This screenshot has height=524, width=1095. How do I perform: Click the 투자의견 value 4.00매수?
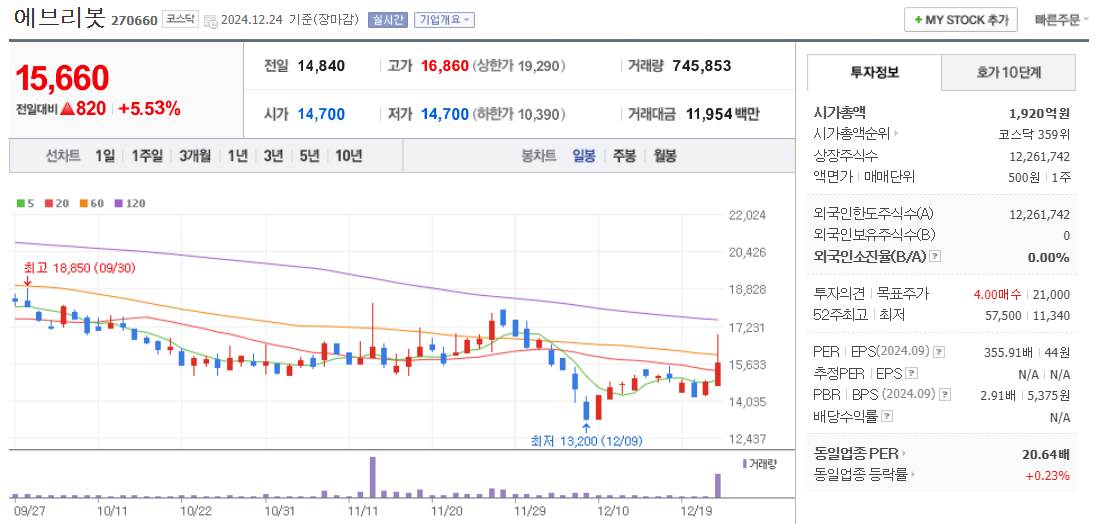coord(996,295)
